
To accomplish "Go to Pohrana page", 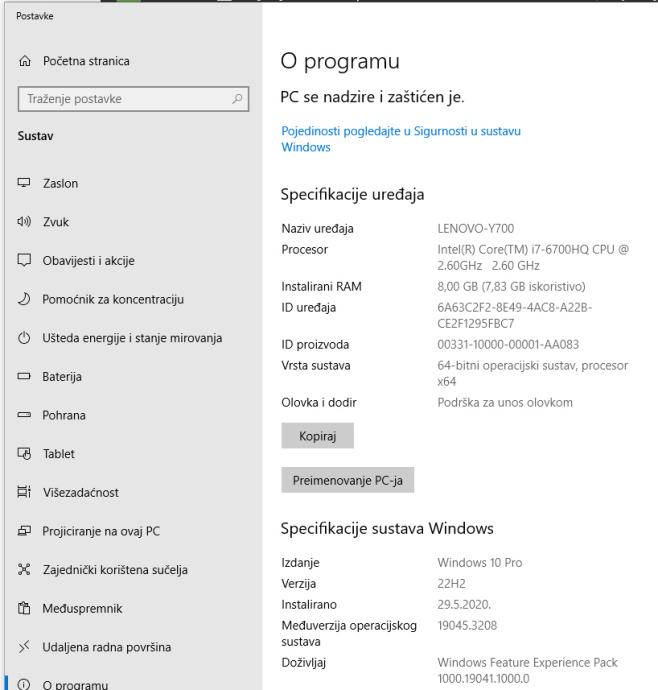I will pos(64,415).
